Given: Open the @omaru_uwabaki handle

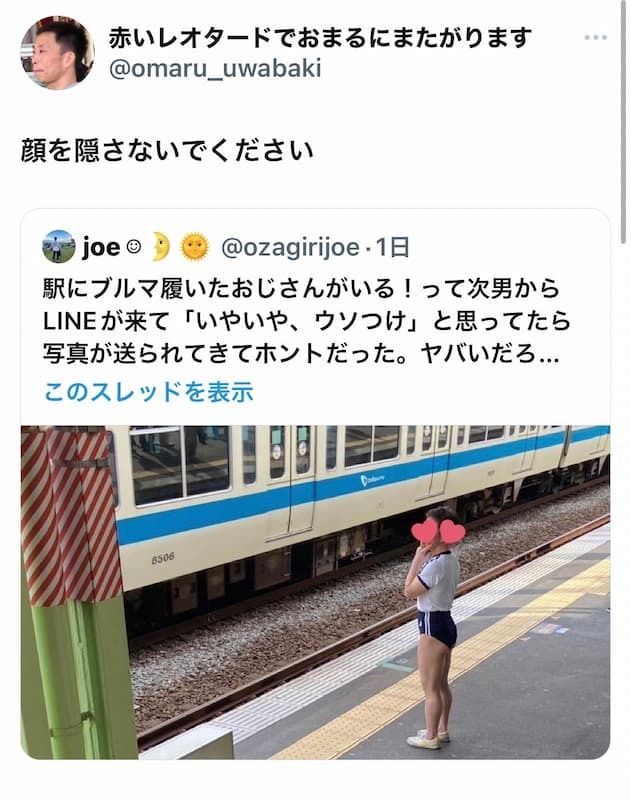Looking at the screenshot, I should tap(215, 69).
